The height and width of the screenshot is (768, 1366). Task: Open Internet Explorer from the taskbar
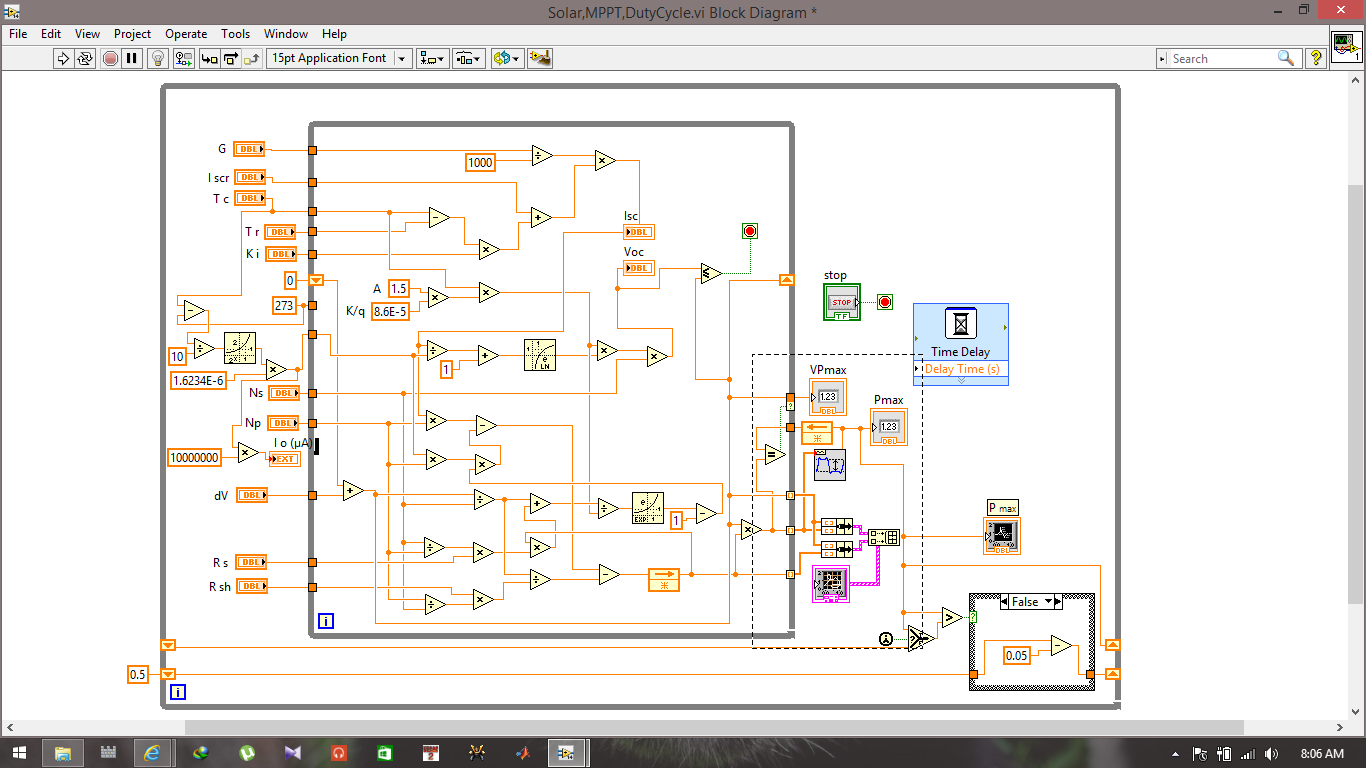[x=152, y=752]
